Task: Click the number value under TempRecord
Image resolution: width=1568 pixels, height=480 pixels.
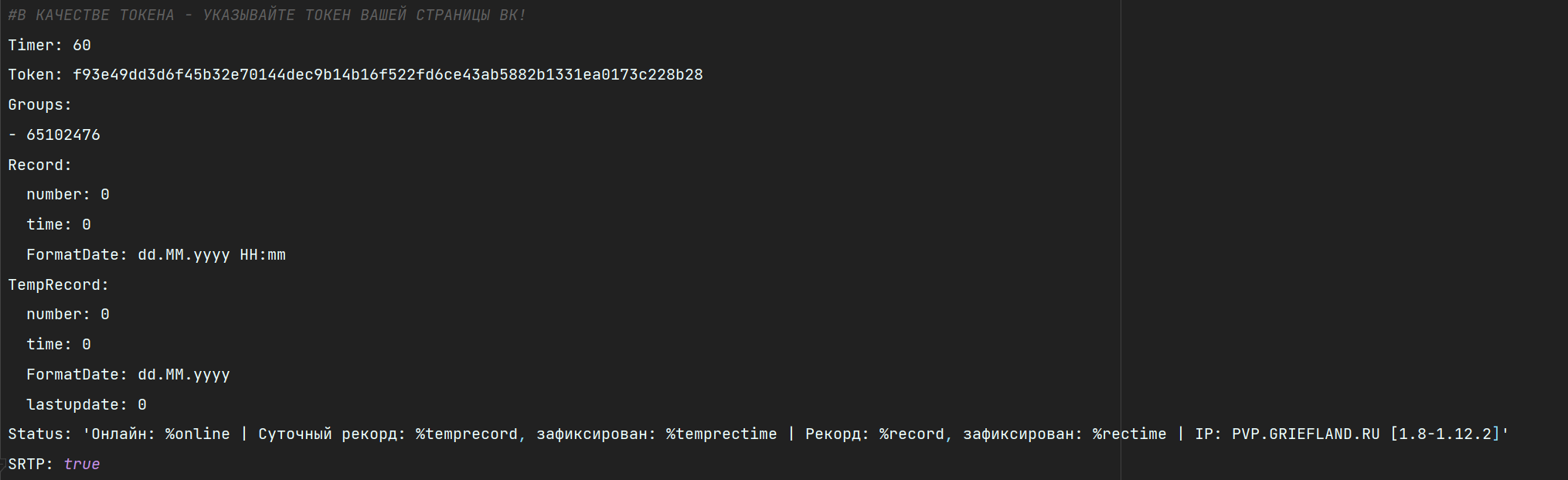Action: [105, 315]
